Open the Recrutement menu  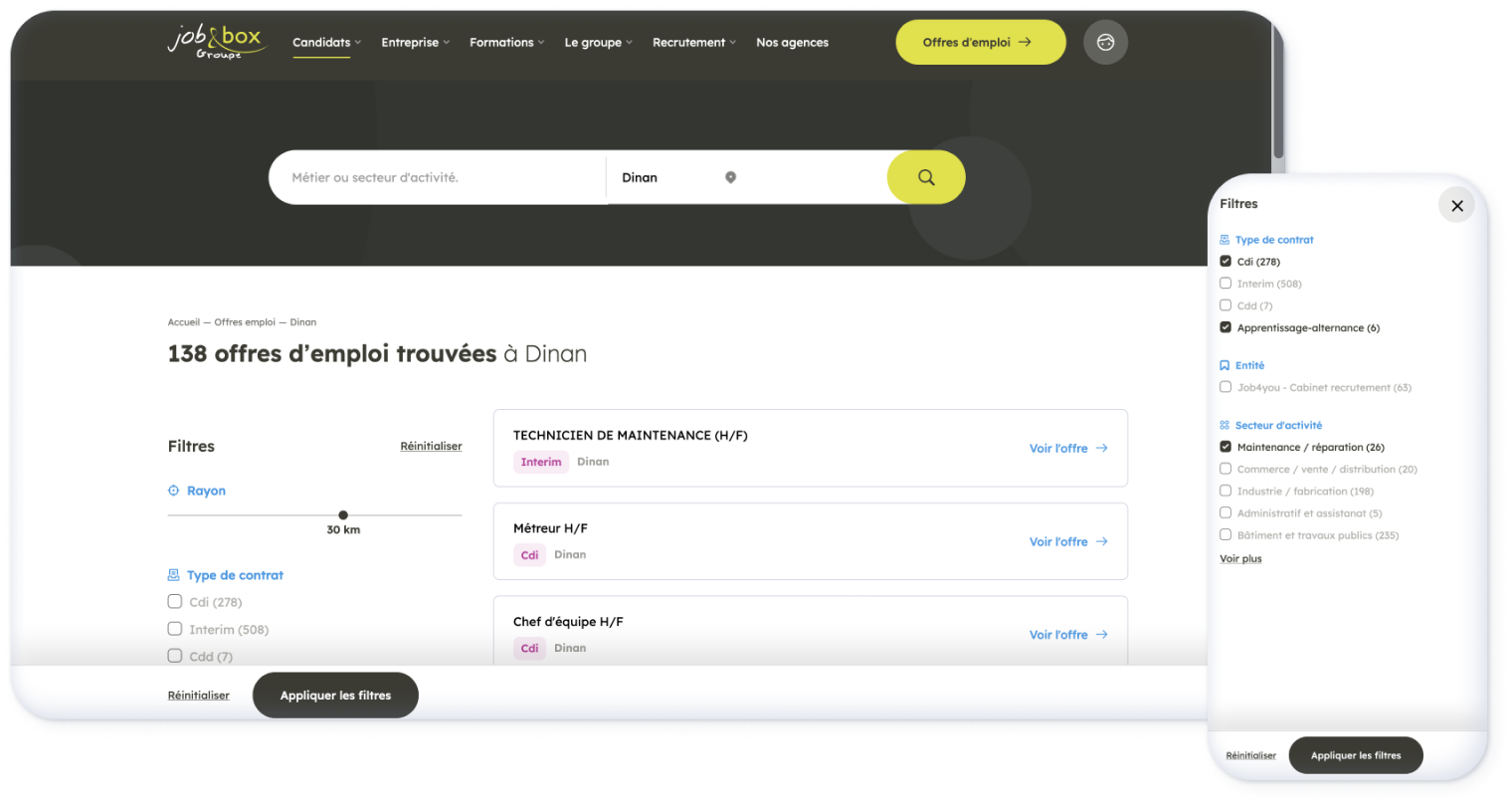[x=693, y=43]
